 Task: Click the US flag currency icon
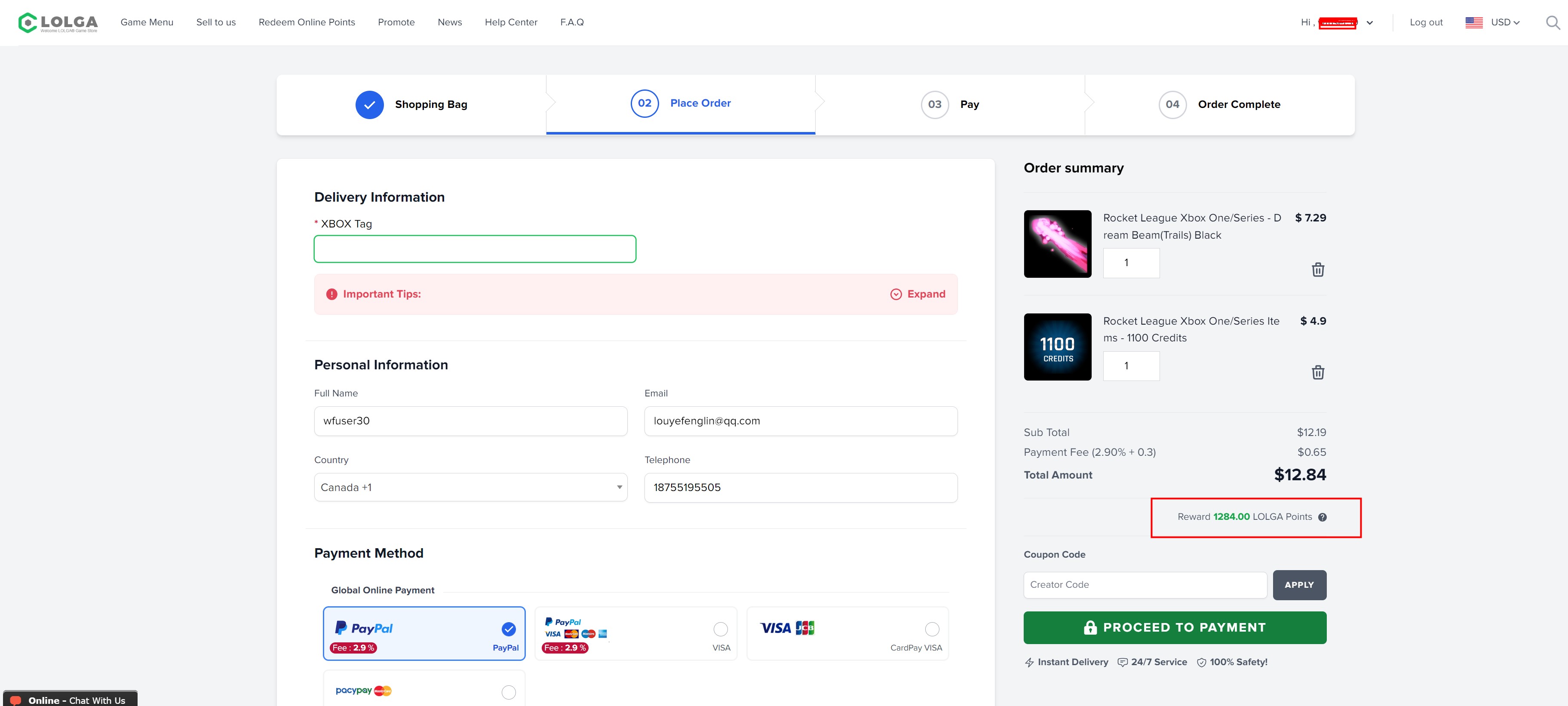click(1474, 22)
